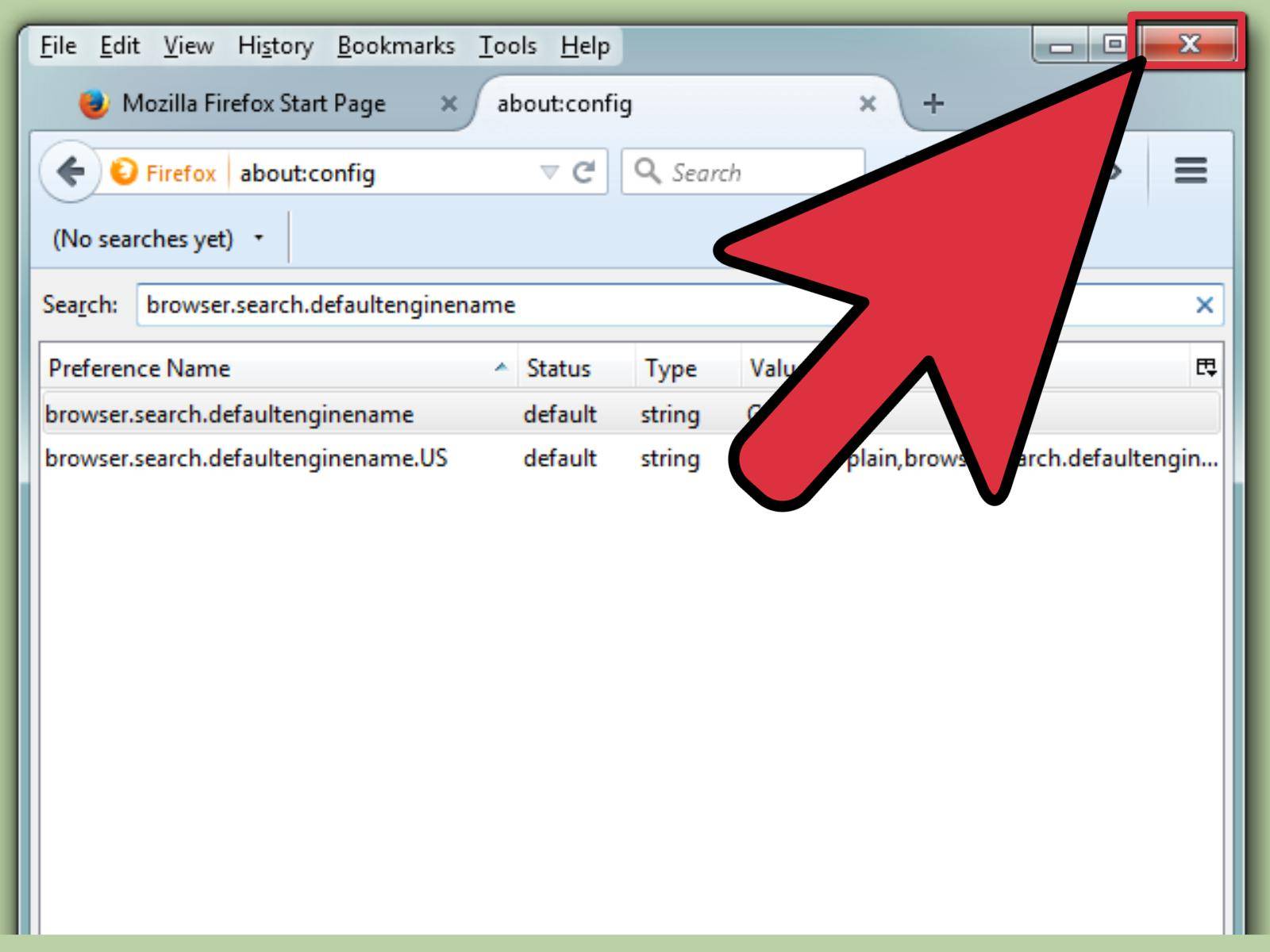1270x952 pixels.
Task: Reload the current page
Action: pos(584,172)
